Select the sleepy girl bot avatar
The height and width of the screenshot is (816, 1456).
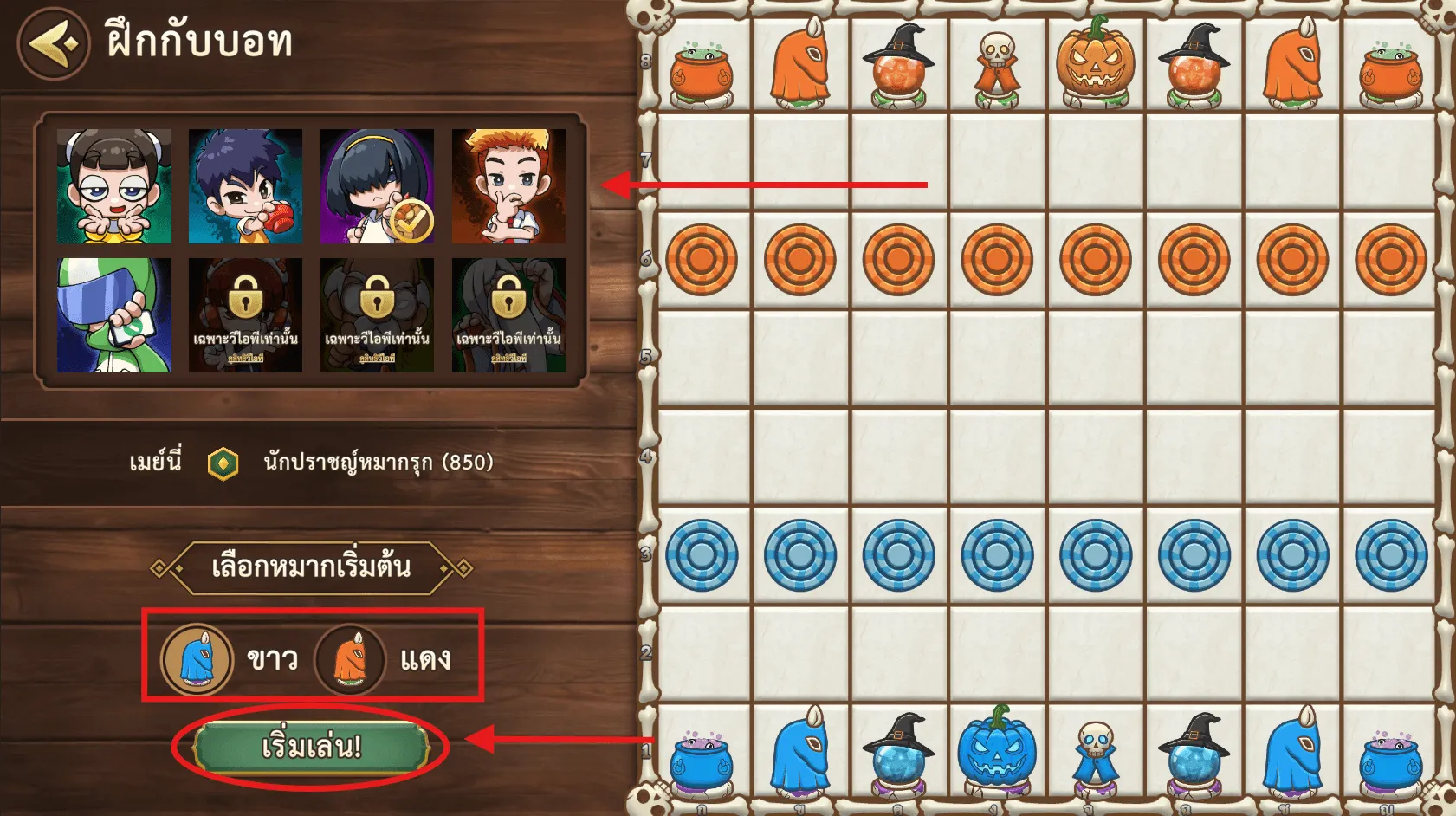click(x=114, y=186)
